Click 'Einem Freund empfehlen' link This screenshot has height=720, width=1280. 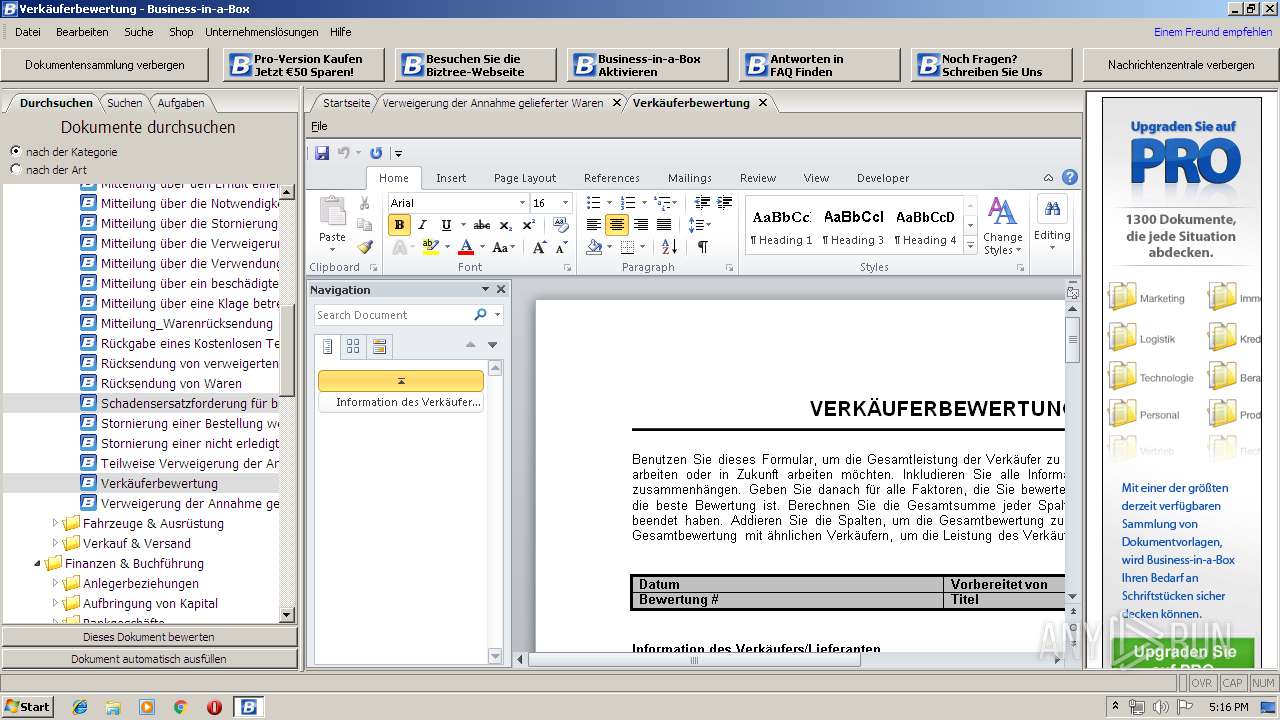pyautogui.click(x=1213, y=32)
